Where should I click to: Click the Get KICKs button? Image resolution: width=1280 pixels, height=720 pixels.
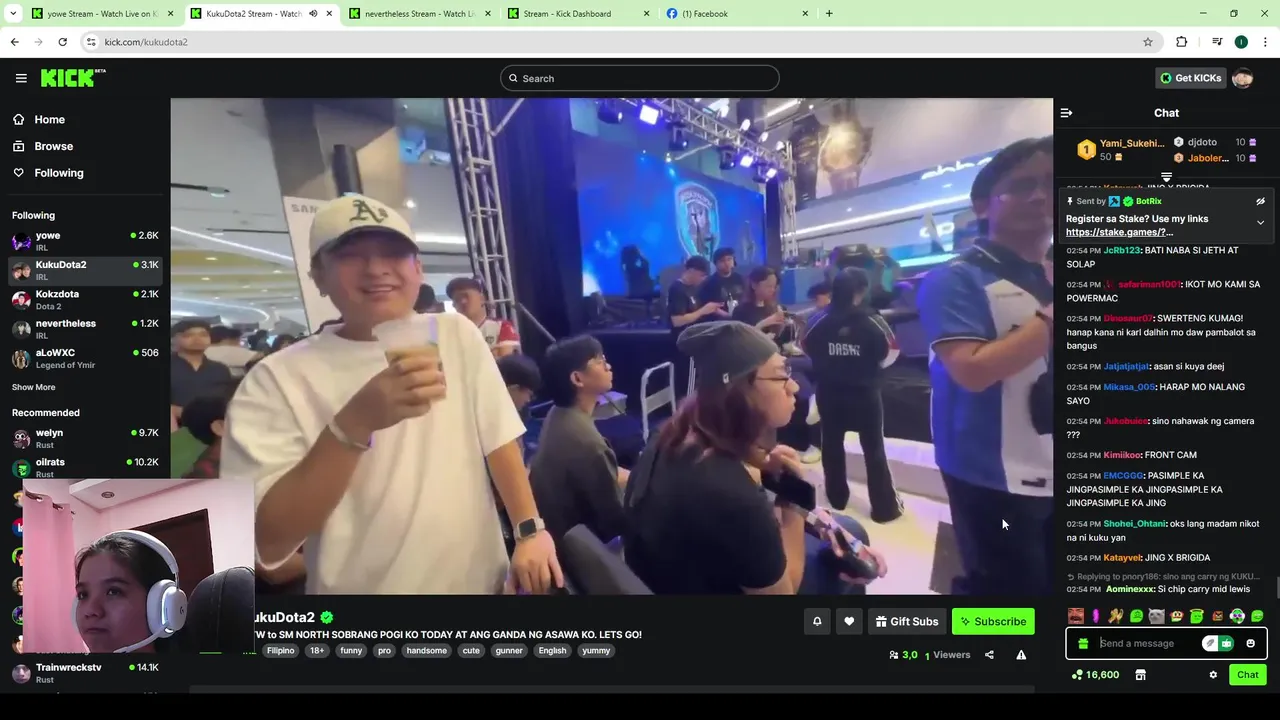[1190, 78]
